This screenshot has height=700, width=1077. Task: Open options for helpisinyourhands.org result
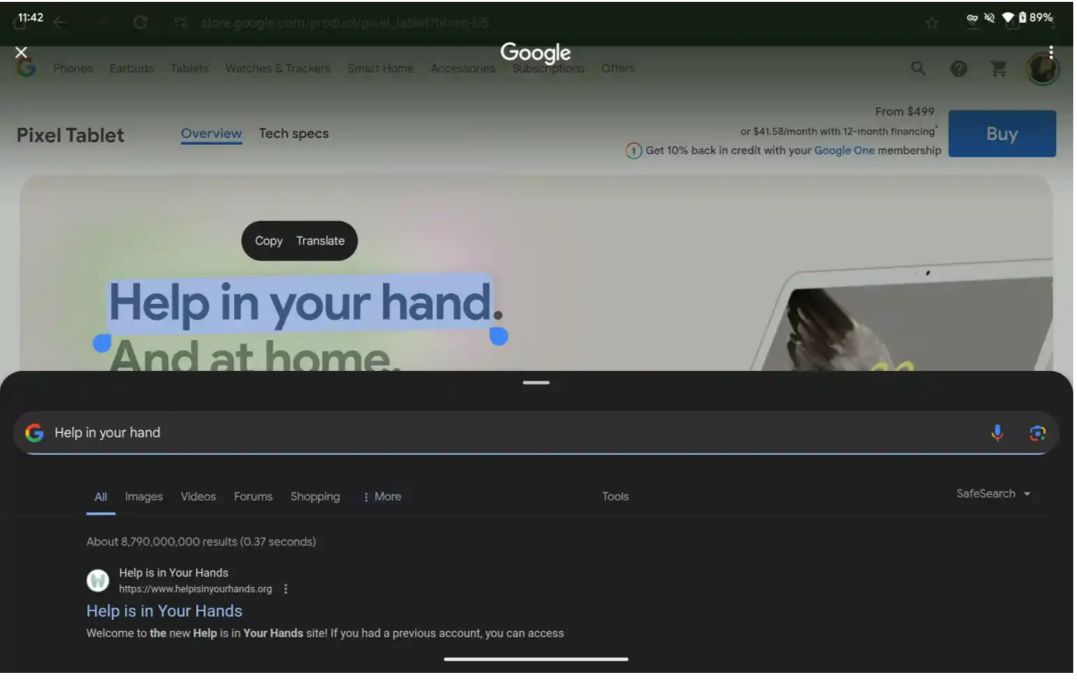286,589
